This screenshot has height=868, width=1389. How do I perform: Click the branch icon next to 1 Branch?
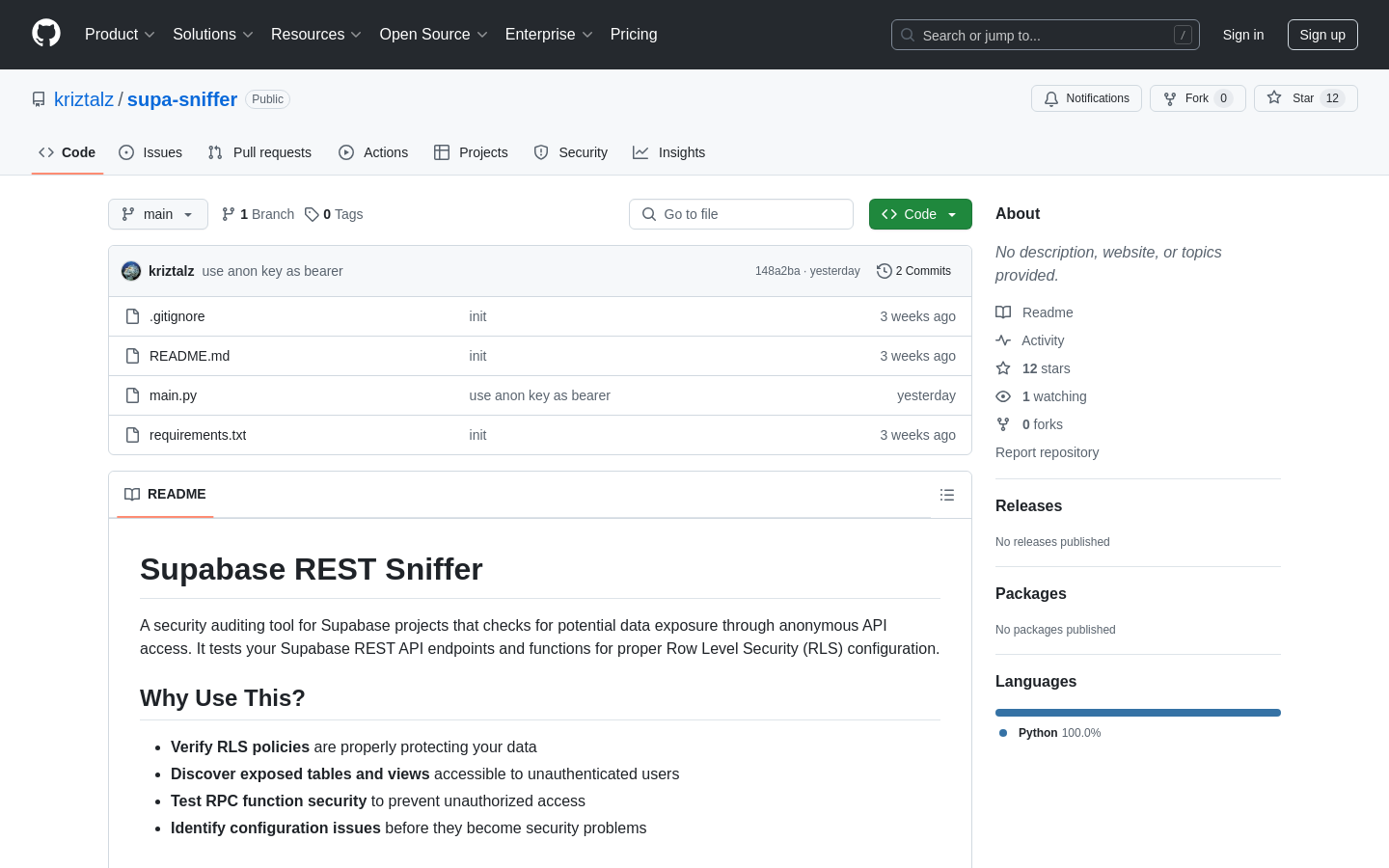[x=229, y=214]
